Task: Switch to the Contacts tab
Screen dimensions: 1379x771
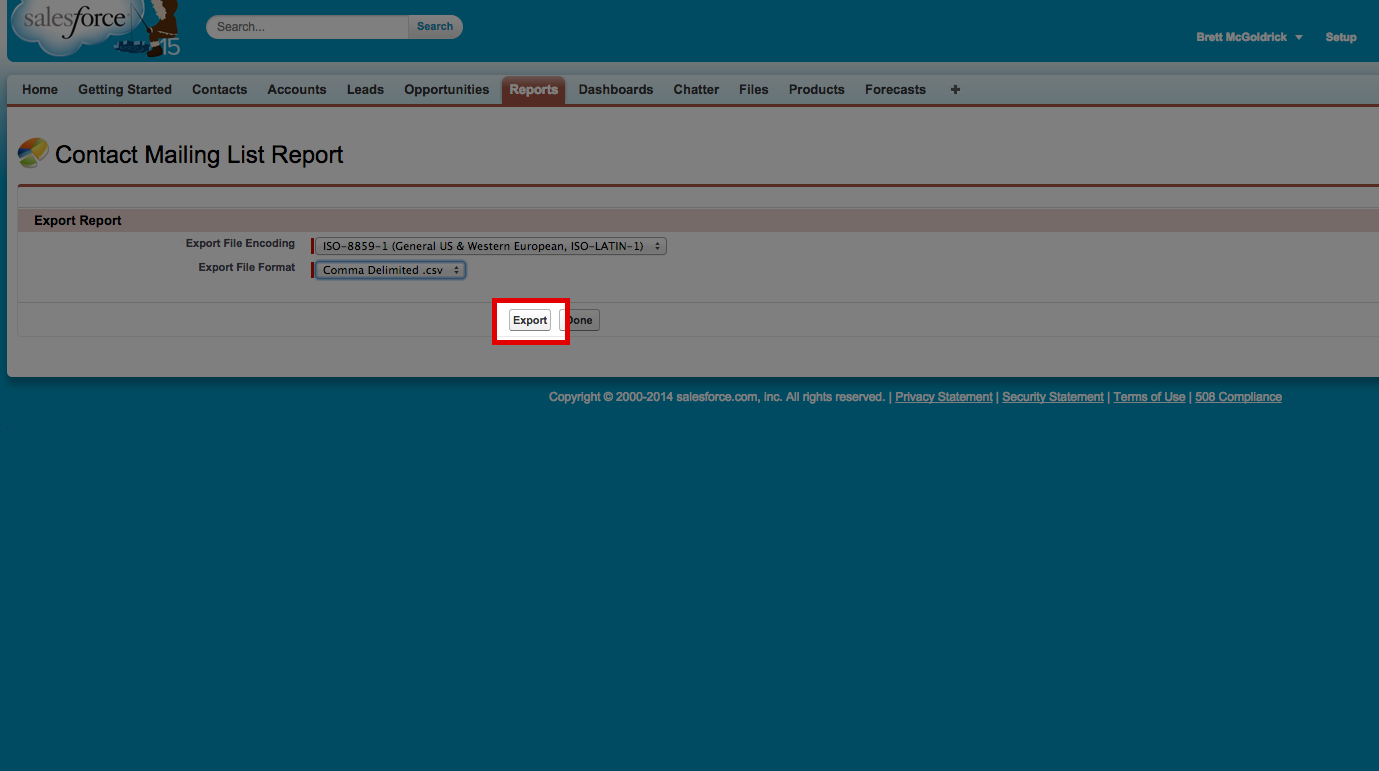Action: [x=219, y=90]
